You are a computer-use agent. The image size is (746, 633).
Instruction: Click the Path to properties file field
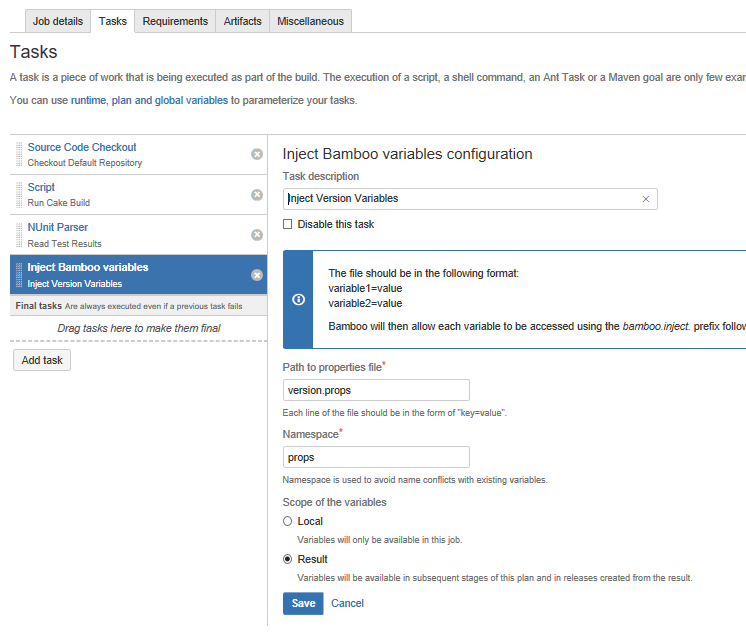point(376,390)
